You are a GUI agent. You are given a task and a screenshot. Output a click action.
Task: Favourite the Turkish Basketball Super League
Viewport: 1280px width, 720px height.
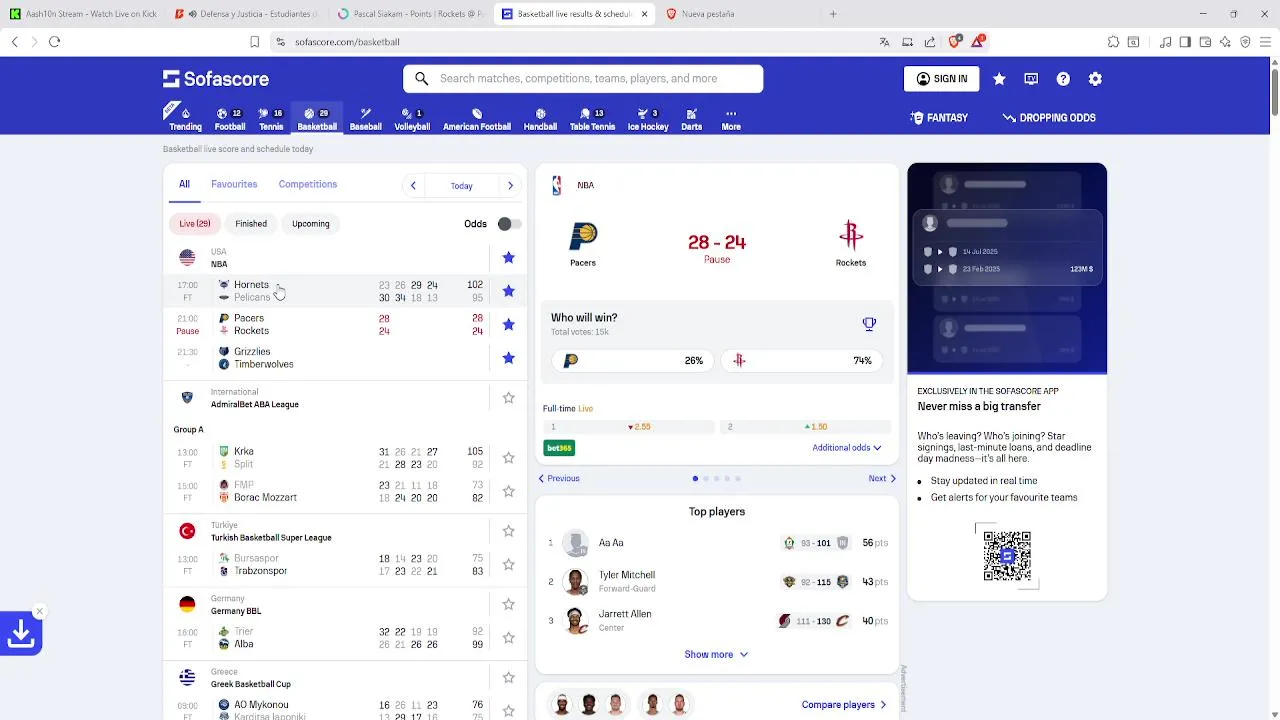click(x=508, y=531)
